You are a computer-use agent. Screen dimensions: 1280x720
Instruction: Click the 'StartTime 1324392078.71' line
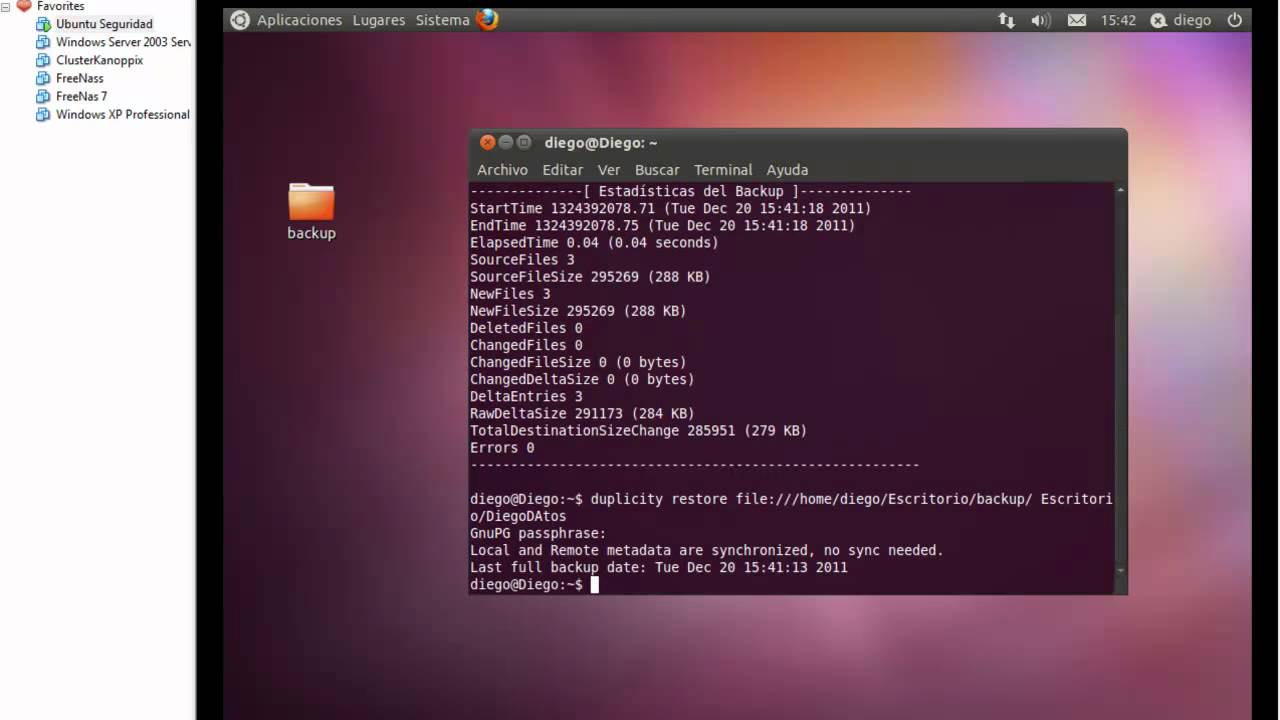click(670, 208)
